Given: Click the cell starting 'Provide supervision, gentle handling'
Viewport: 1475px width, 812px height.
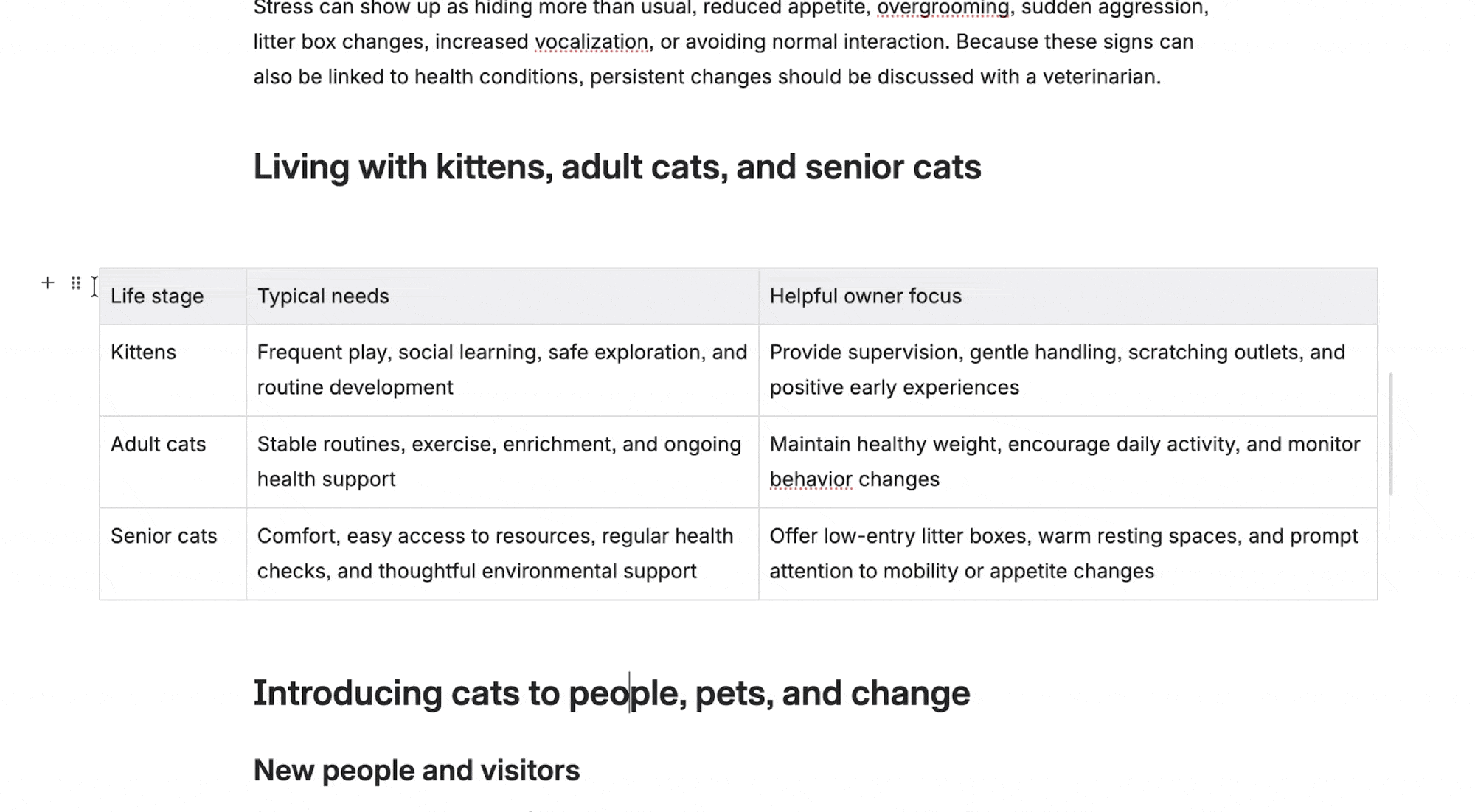Looking at the screenshot, I should 1068,370.
